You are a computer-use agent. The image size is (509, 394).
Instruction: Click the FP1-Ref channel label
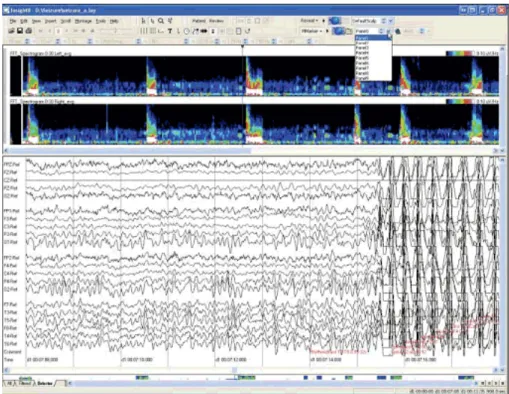click(11, 211)
